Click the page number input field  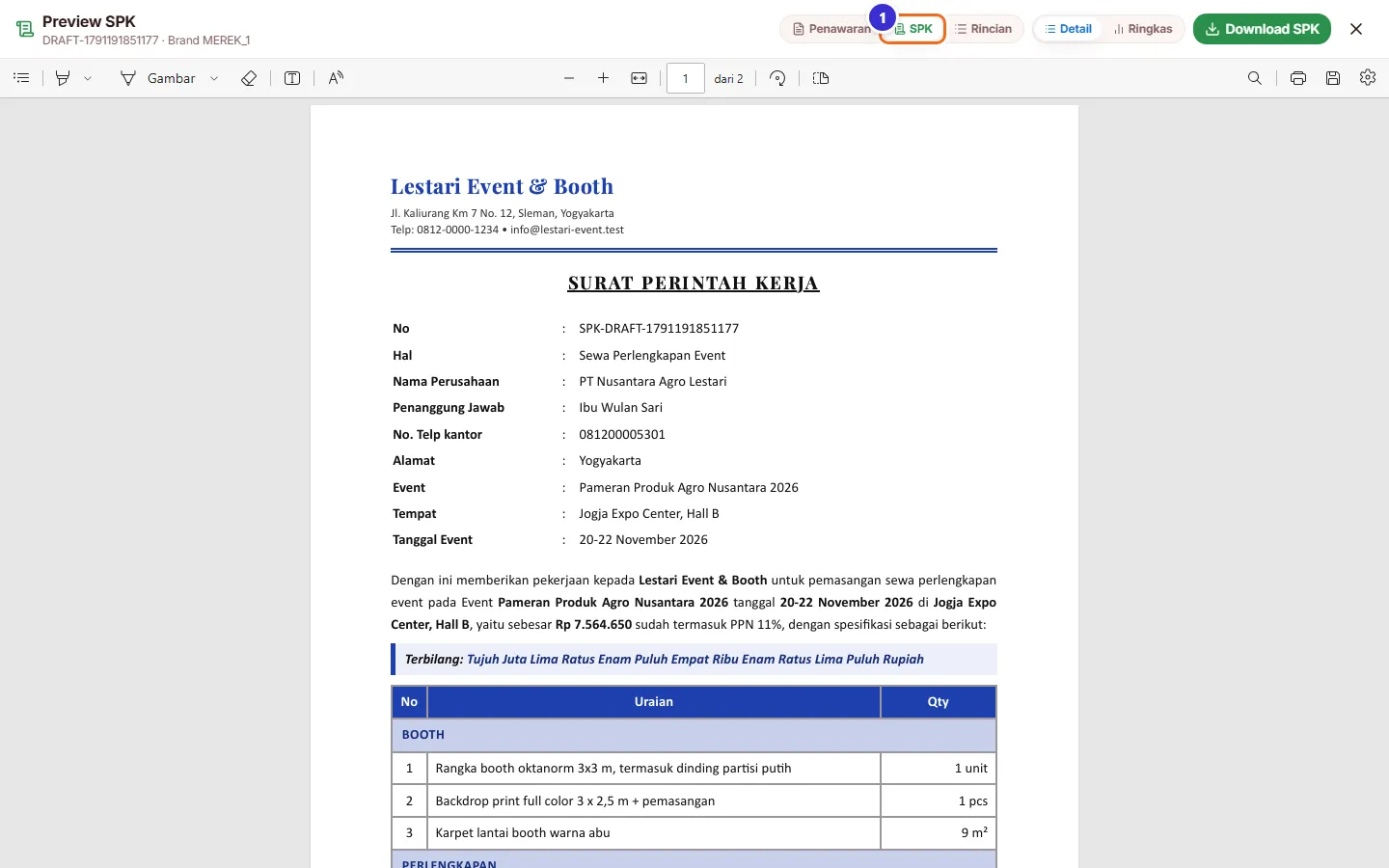click(686, 78)
